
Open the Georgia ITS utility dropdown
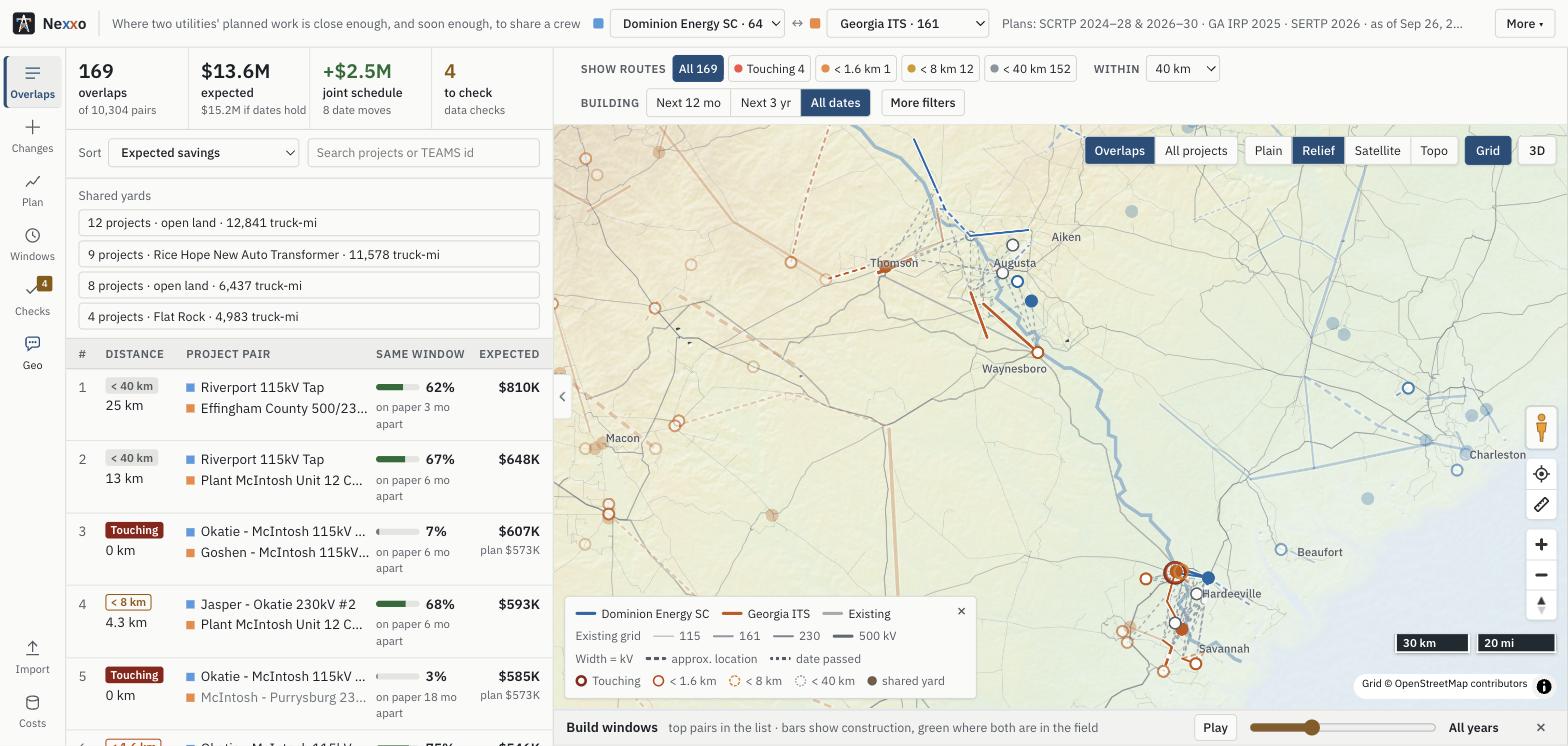(908, 23)
